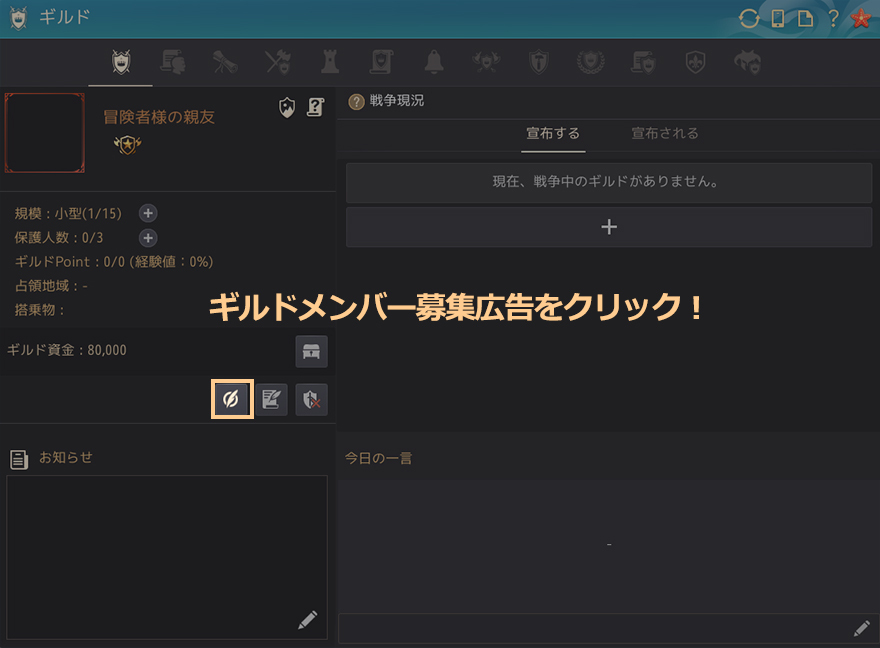Click the guild emblem image frame
This screenshot has height=648, width=880.
coord(44,133)
